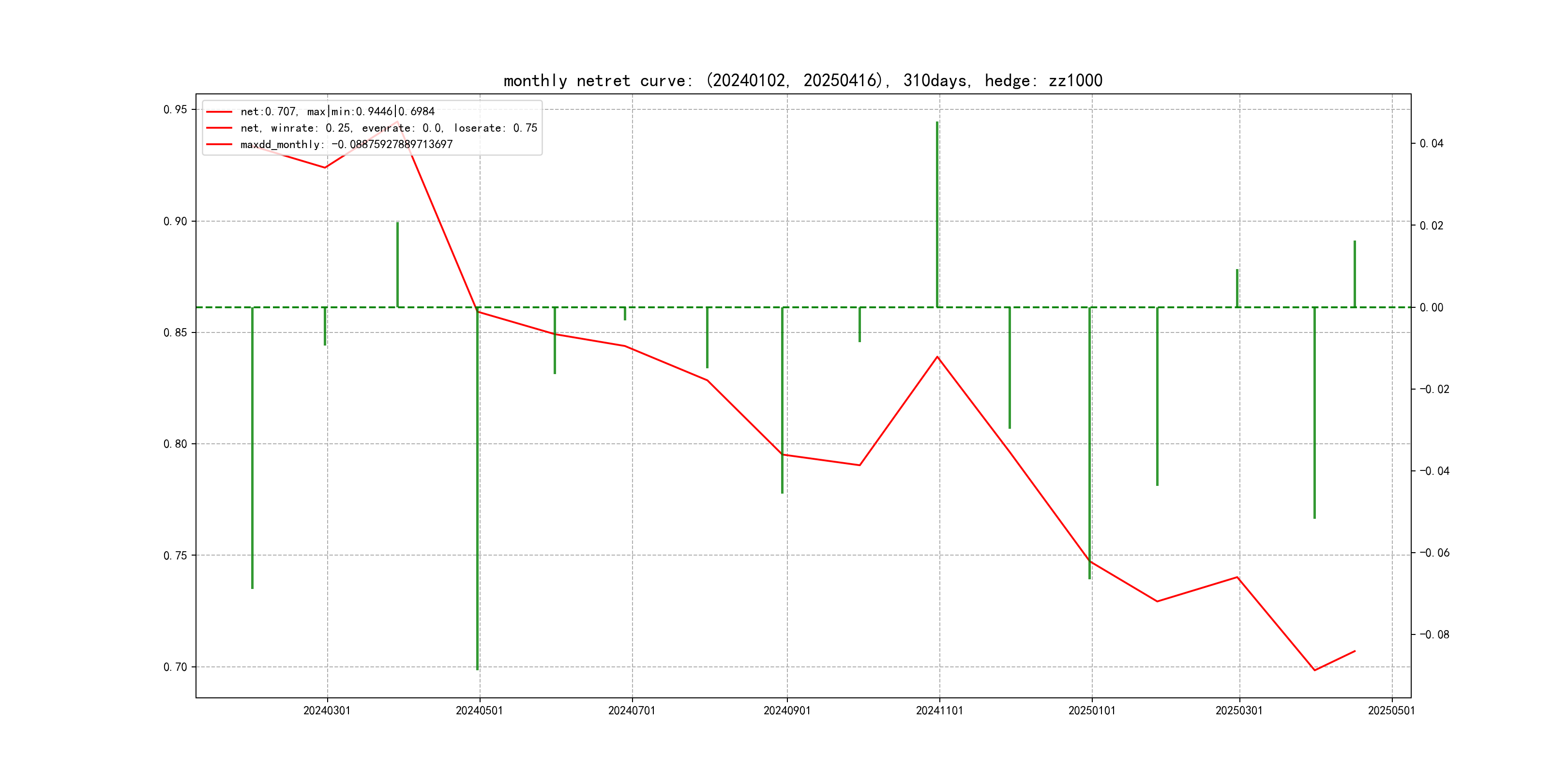Click the -0.08 right axis tick label

(x=1434, y=634)
